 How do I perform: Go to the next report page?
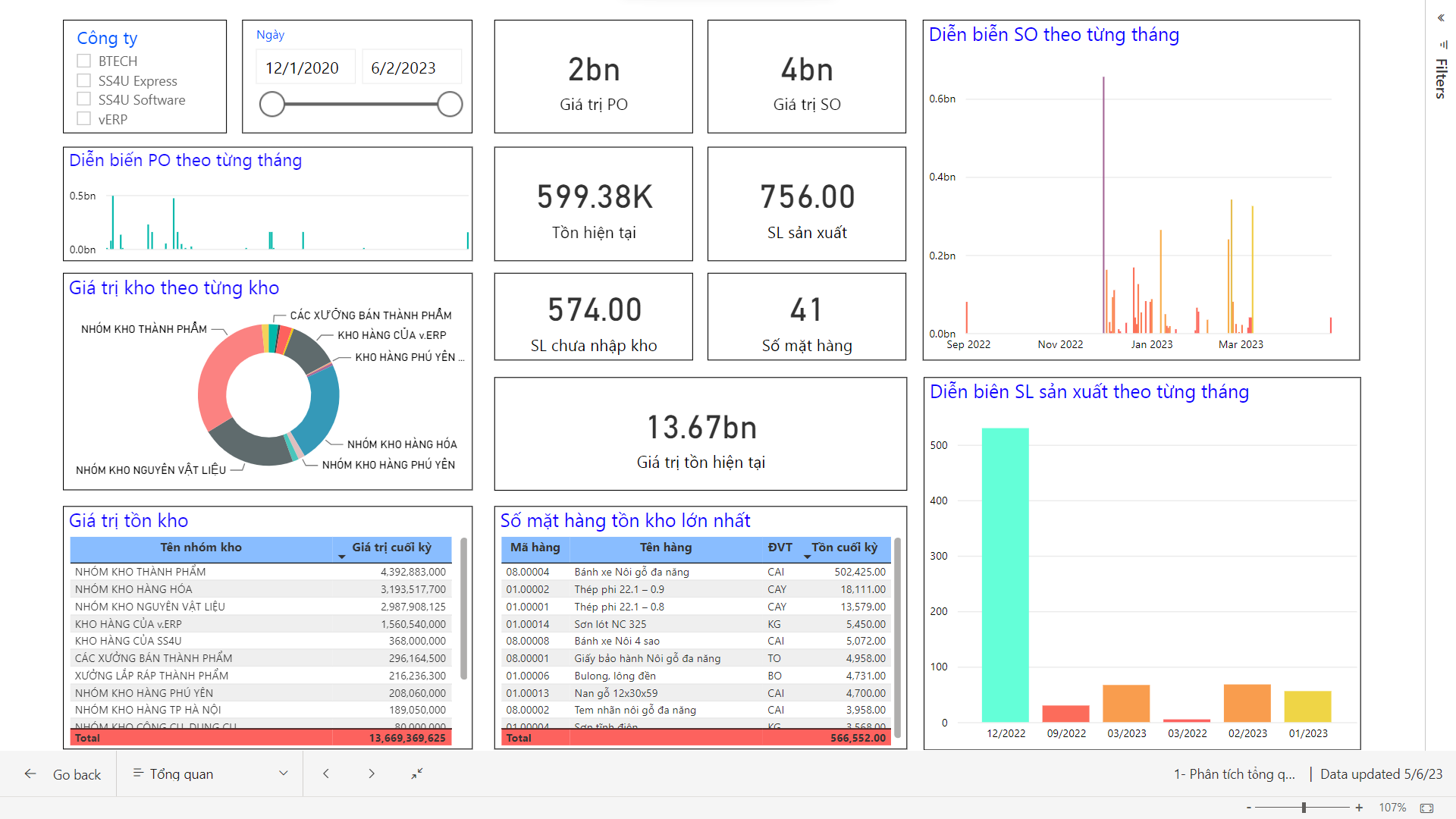[372, 773]
